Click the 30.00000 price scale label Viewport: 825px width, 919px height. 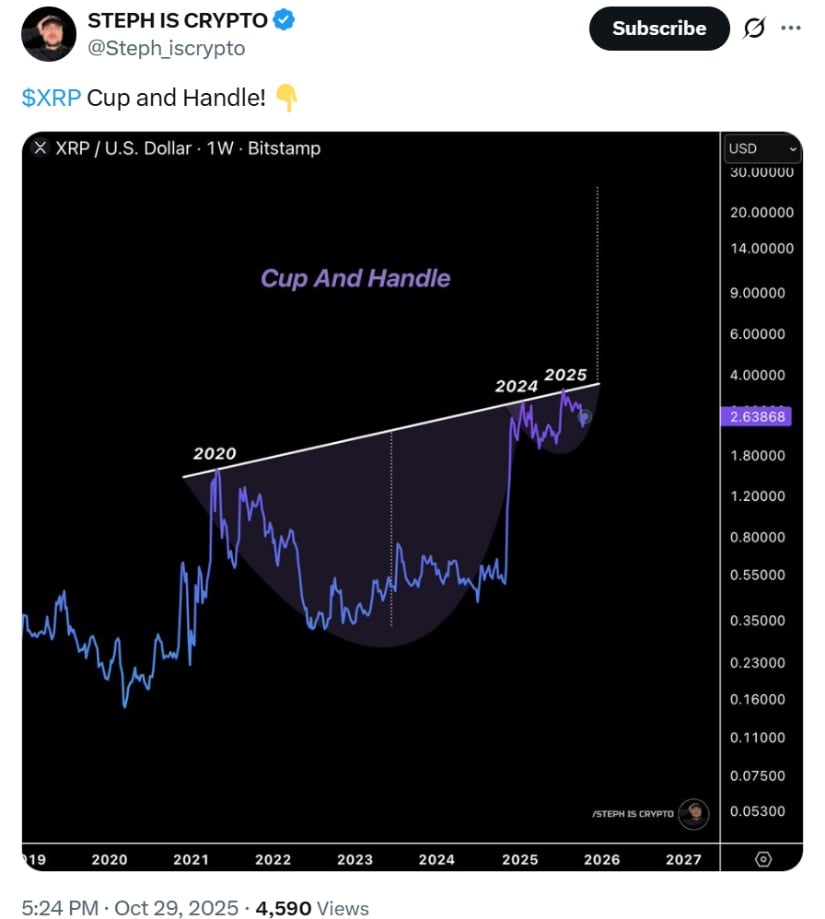click(761, 172)
